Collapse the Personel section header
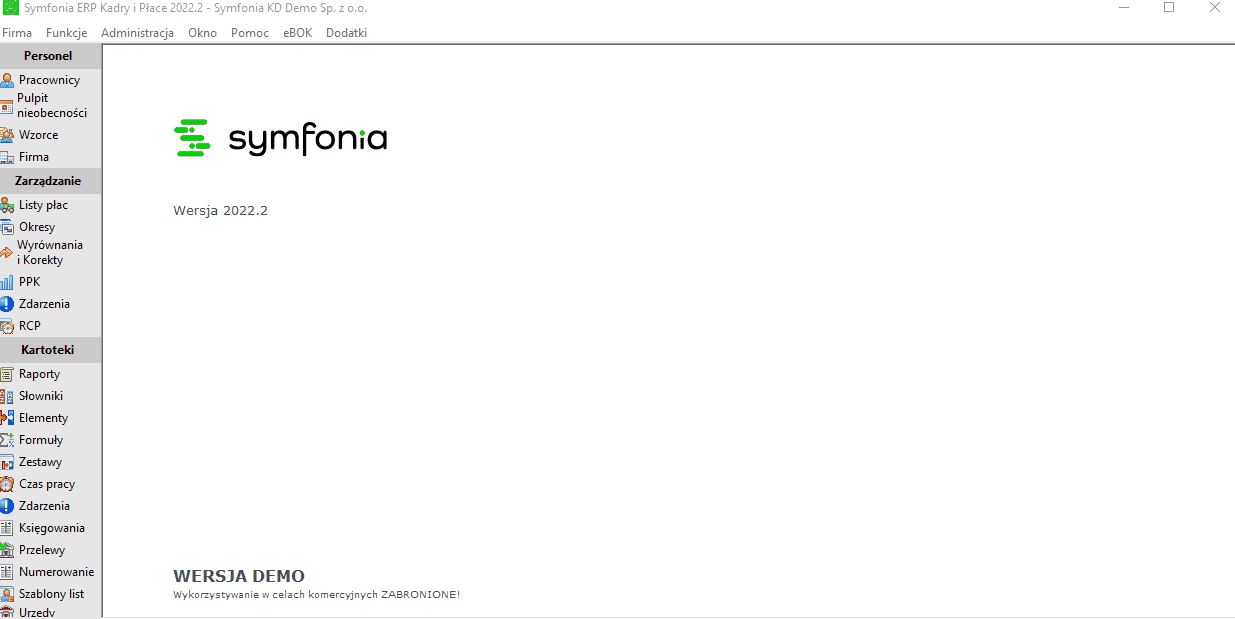1235x619 pixels. (x=50, y=56)
